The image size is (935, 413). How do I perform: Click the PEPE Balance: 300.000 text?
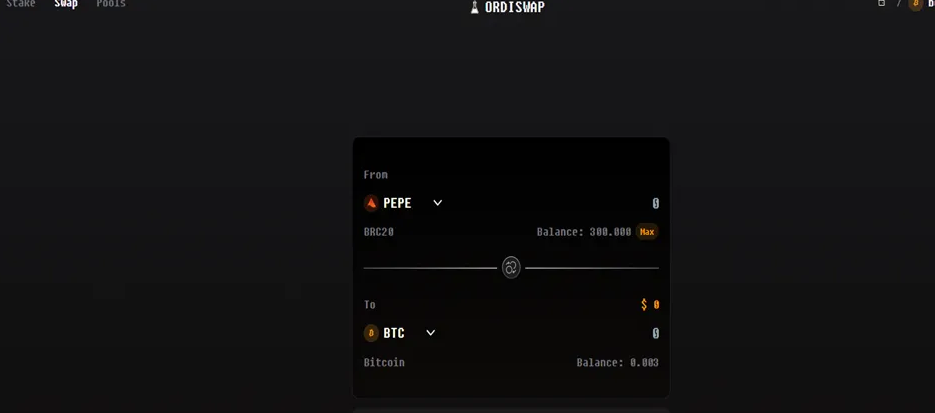coord(583,232)
